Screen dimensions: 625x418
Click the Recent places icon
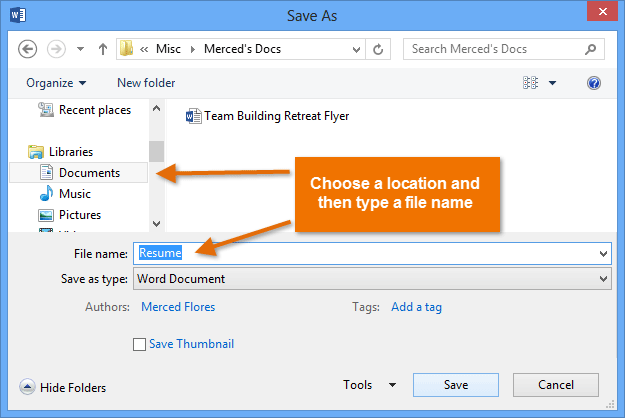pos(46,110)
